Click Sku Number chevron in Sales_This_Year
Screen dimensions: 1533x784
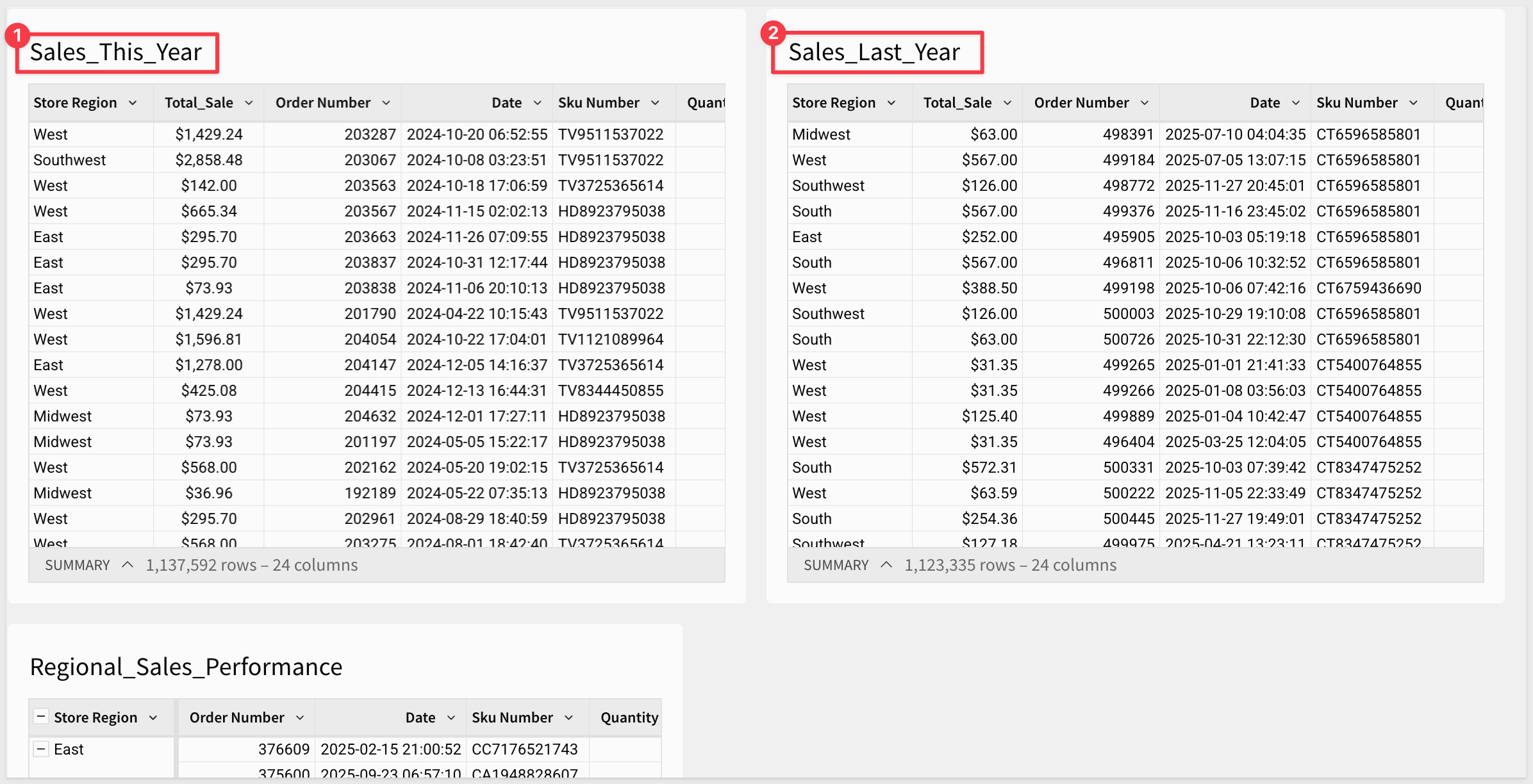coord(655,103)
